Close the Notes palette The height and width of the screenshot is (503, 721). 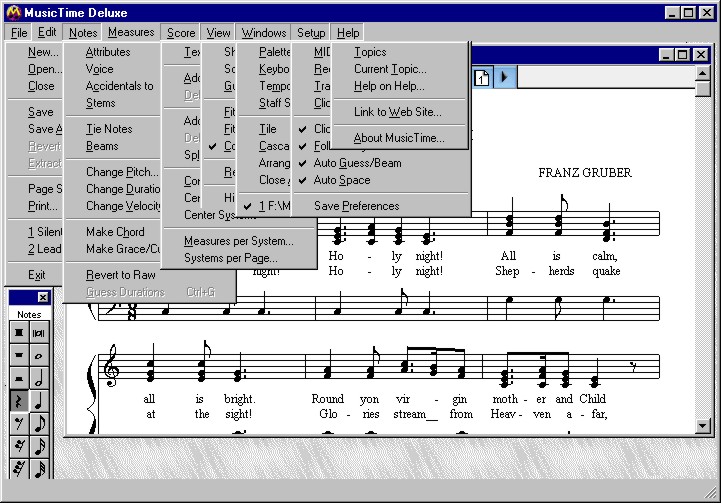(x=43, y=298)
